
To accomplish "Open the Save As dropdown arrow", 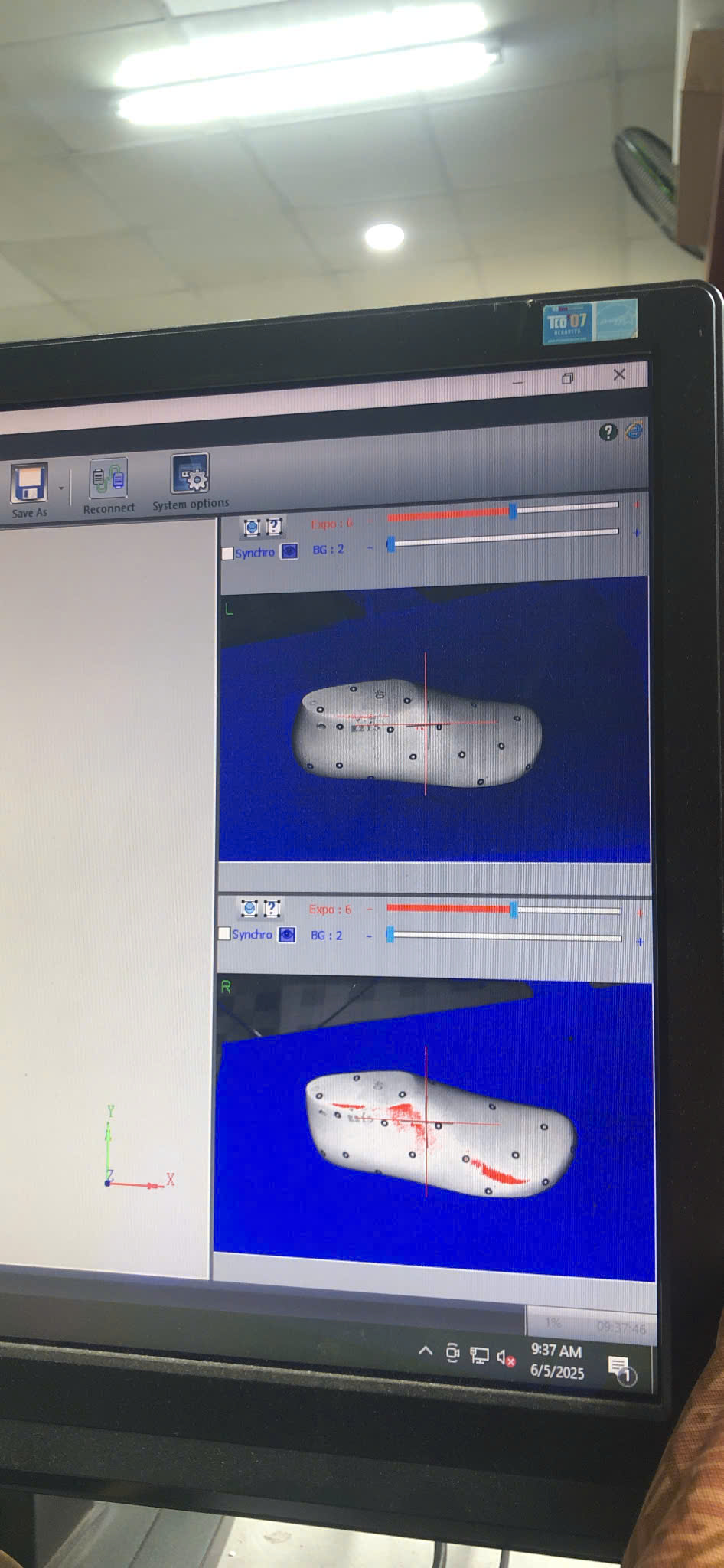I will pos(61,488).
